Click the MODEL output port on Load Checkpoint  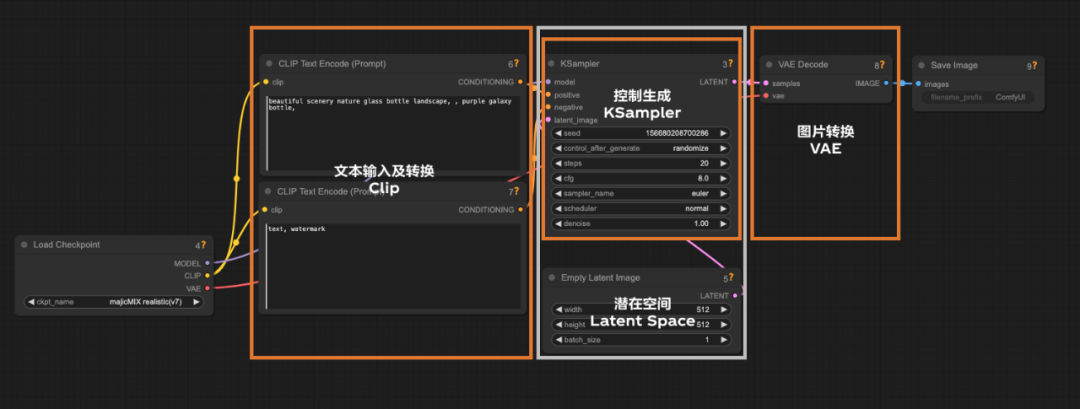207,263
